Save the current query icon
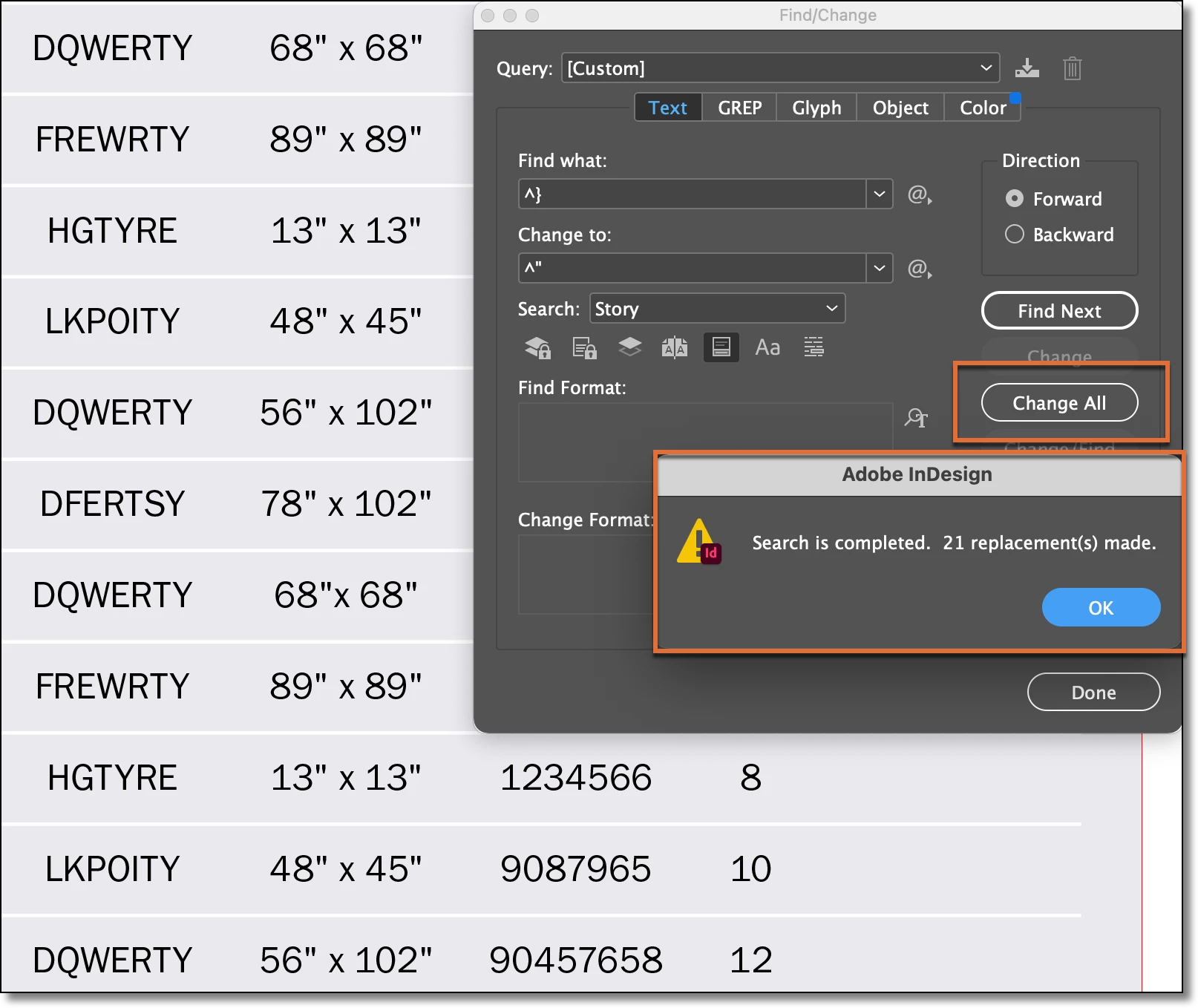1198x1008 pixels. 1027,68
